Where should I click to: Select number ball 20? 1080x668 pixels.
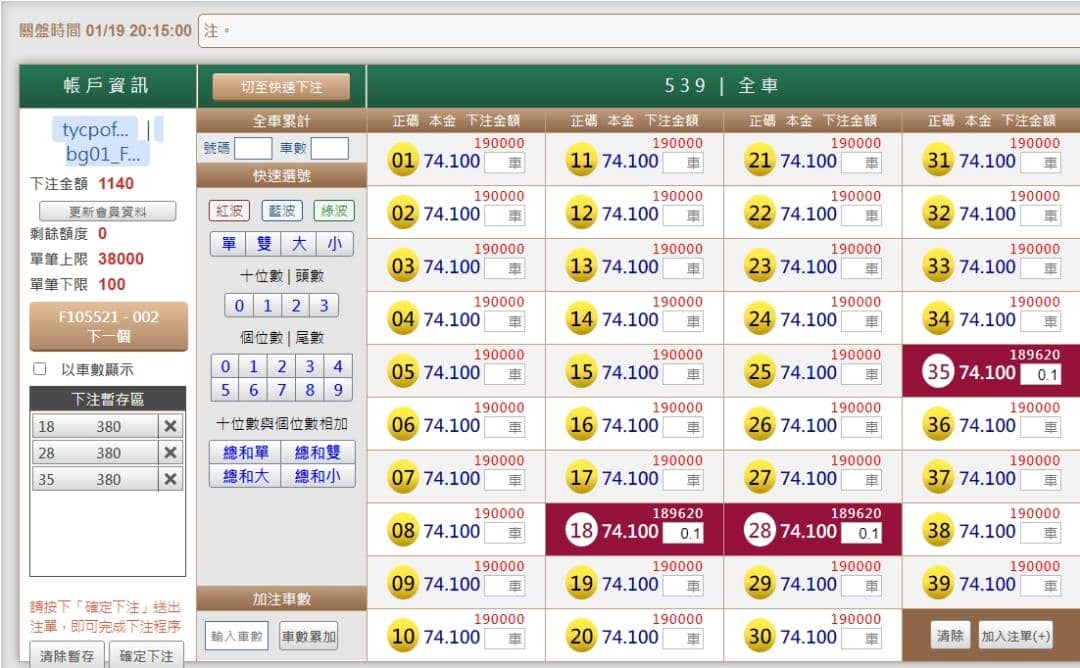[x=581, y=636]
